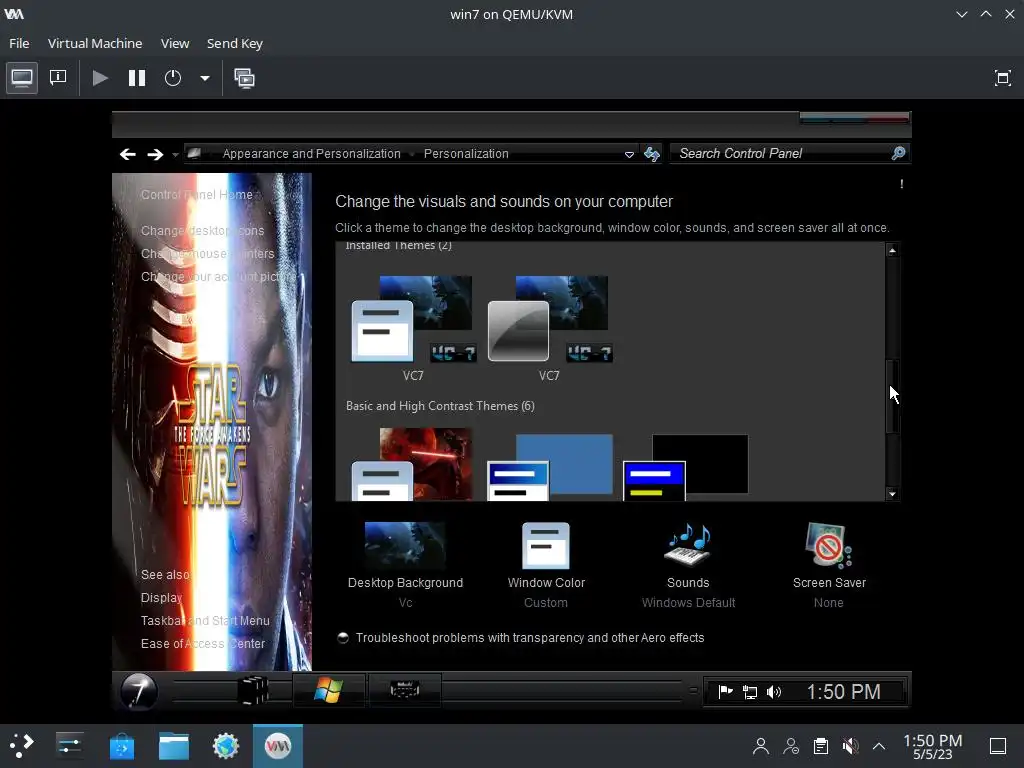Expand the address bar history dropdown

[629, 155]
